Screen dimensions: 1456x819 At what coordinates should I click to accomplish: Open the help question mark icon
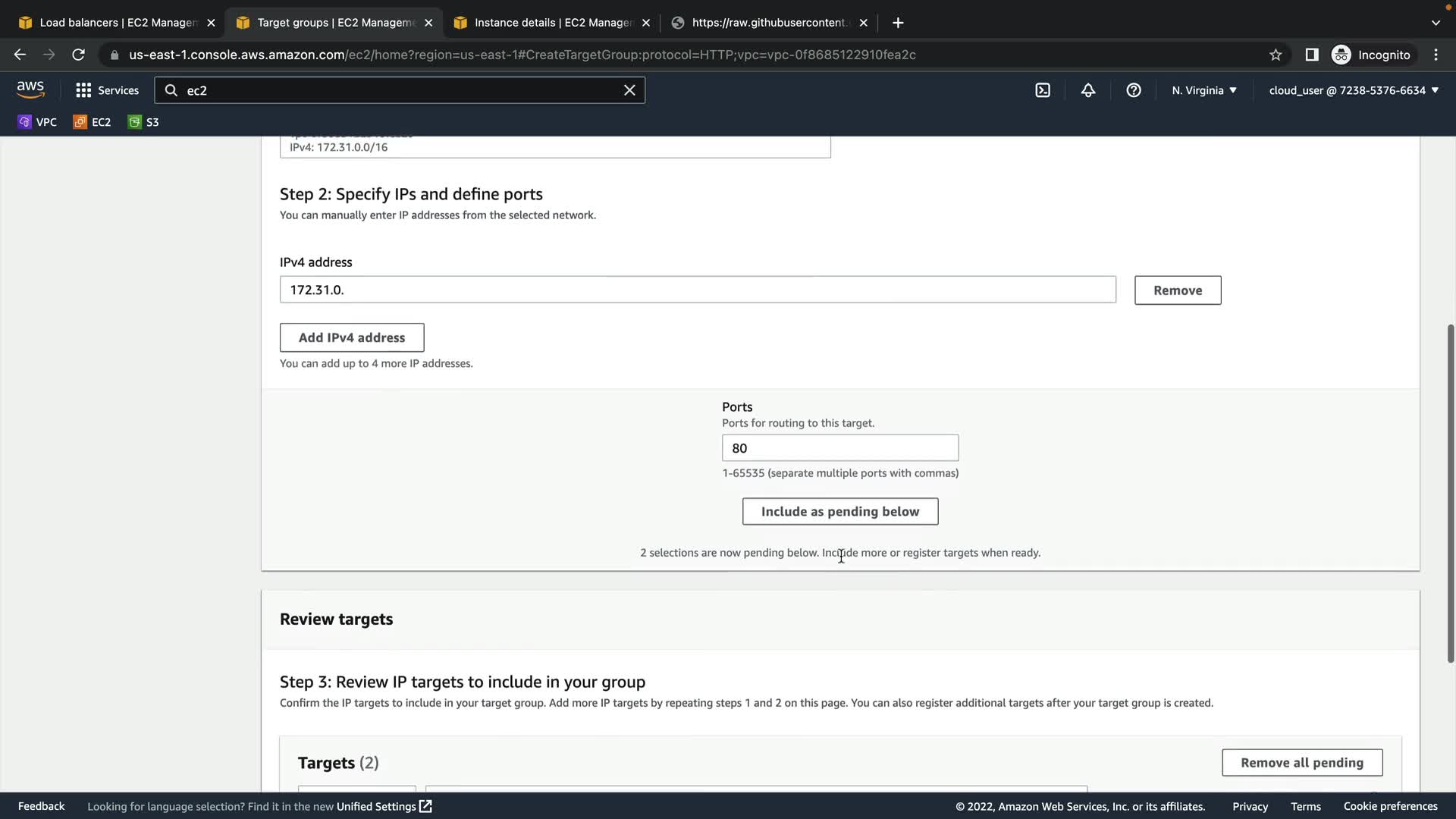pyautogui.click(x=1134, y=90)
